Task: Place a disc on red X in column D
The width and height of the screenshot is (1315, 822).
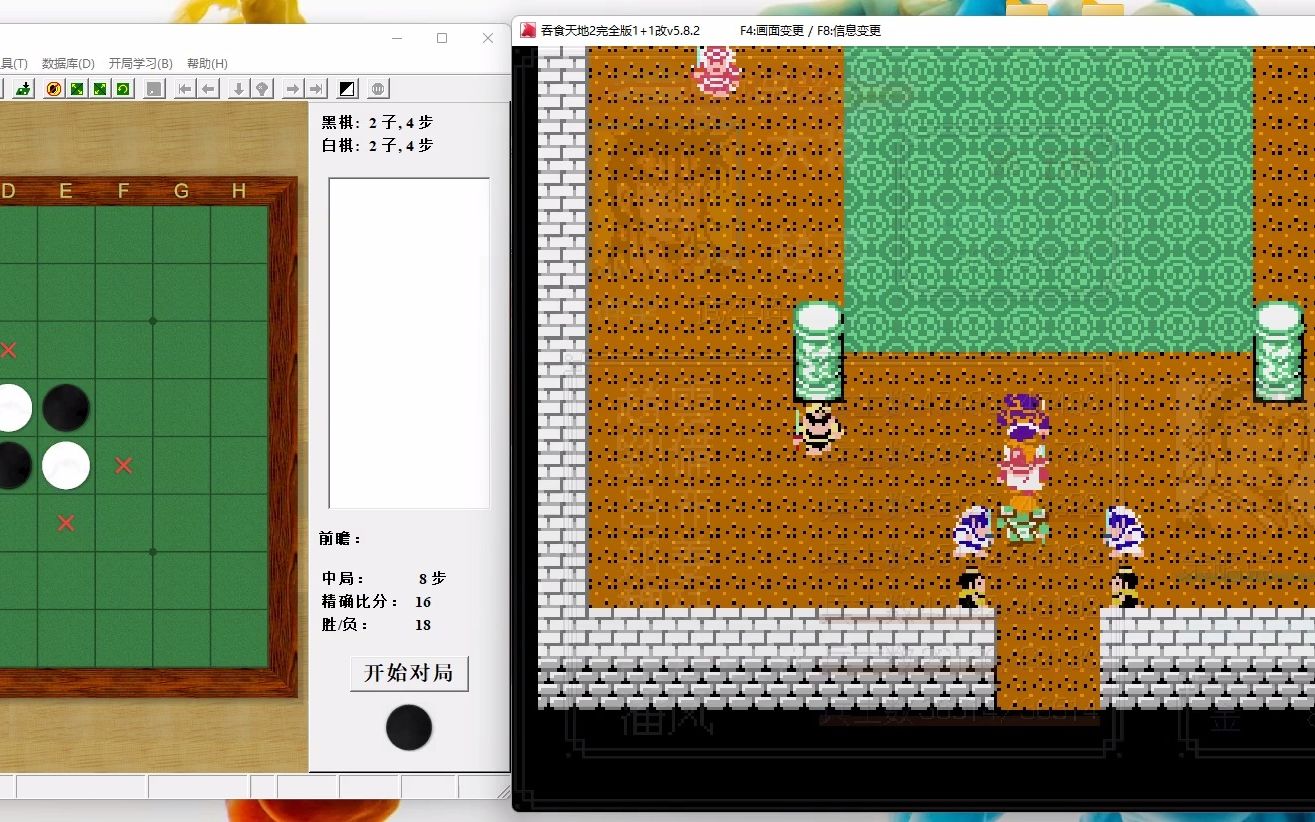Action: coord(9,350)
